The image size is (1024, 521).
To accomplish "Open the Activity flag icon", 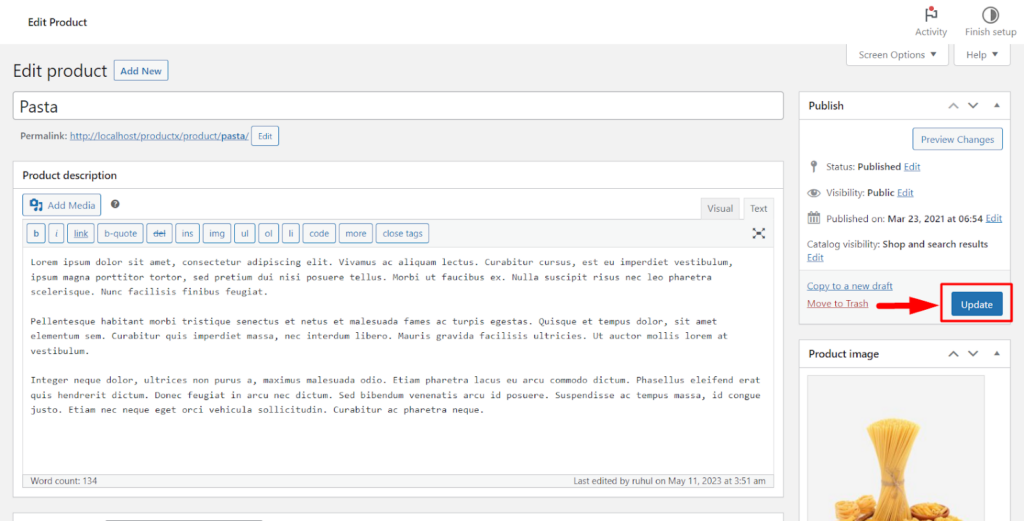I will [931, 14].
